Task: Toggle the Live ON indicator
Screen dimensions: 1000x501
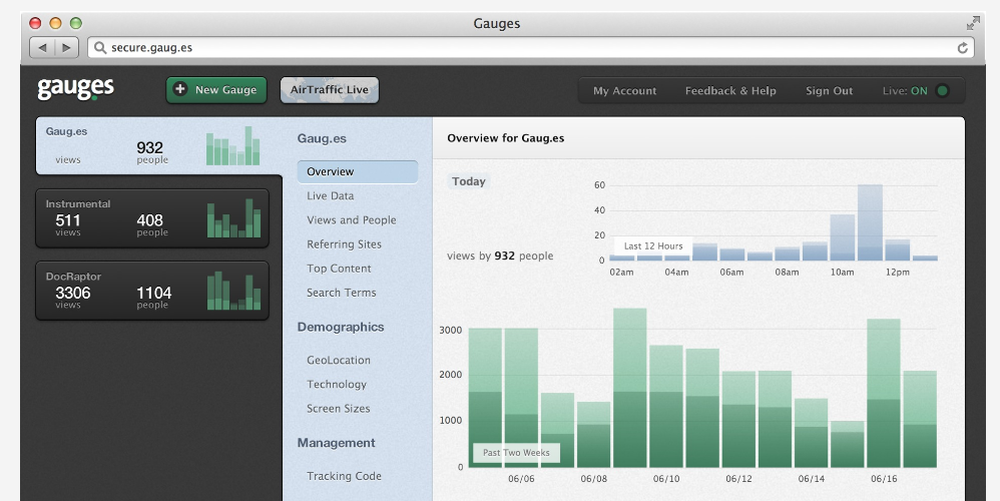Action: 942,91
